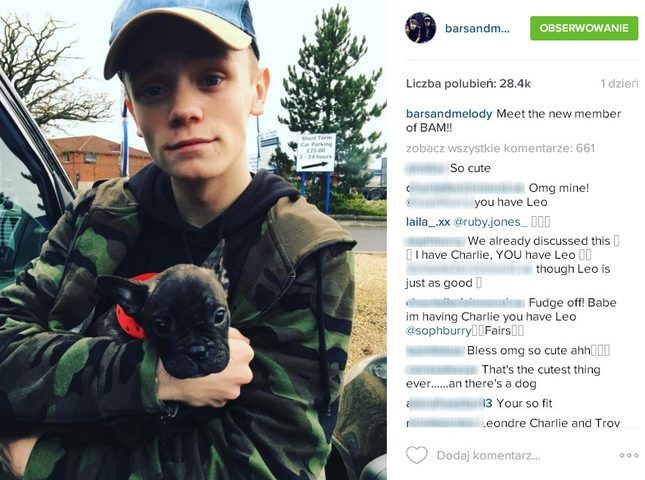
Task: Visit the laila_.xx commenter profile
Action: point(428,222)
